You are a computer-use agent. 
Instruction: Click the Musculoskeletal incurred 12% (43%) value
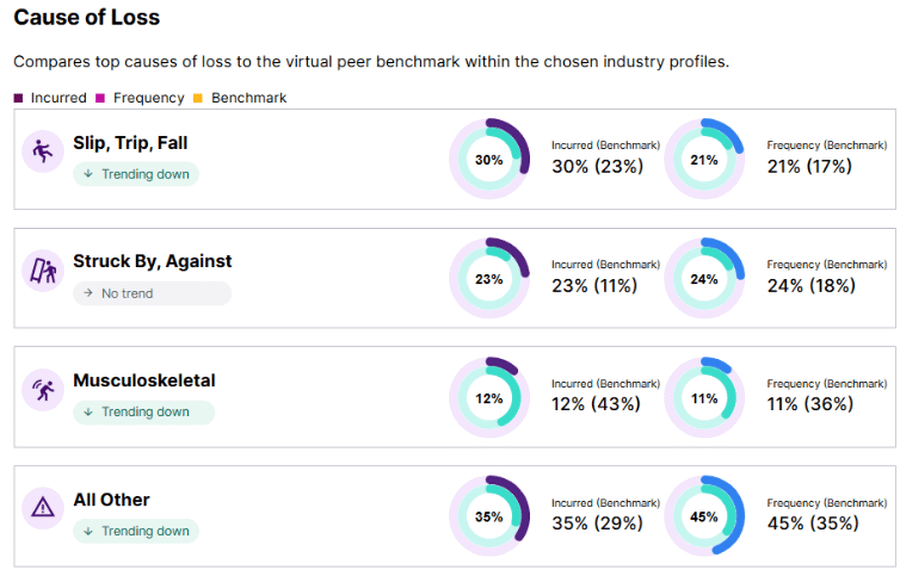click(x=596, y=405)
